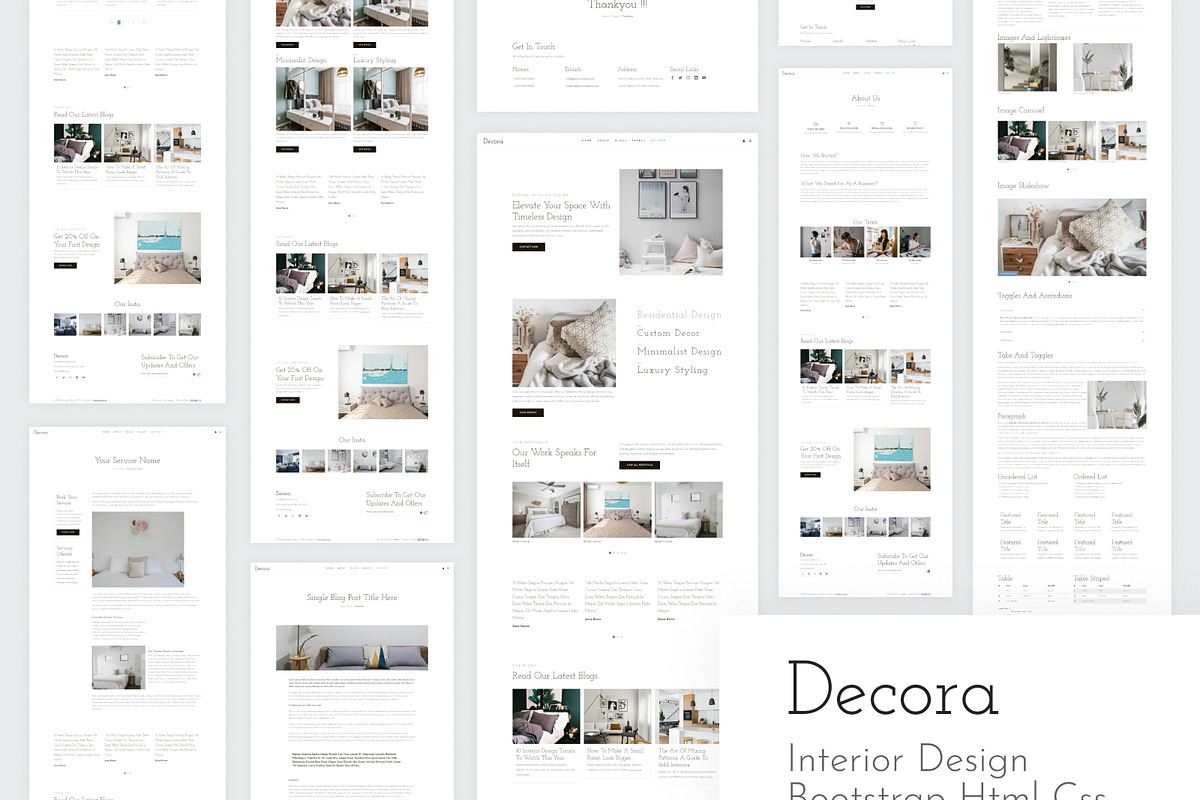Viewport: 1200px width, 800px height.
Task: Open 'How To Make A Small Room Look Bigger' on homepage
Action: (x=616, y=754)
